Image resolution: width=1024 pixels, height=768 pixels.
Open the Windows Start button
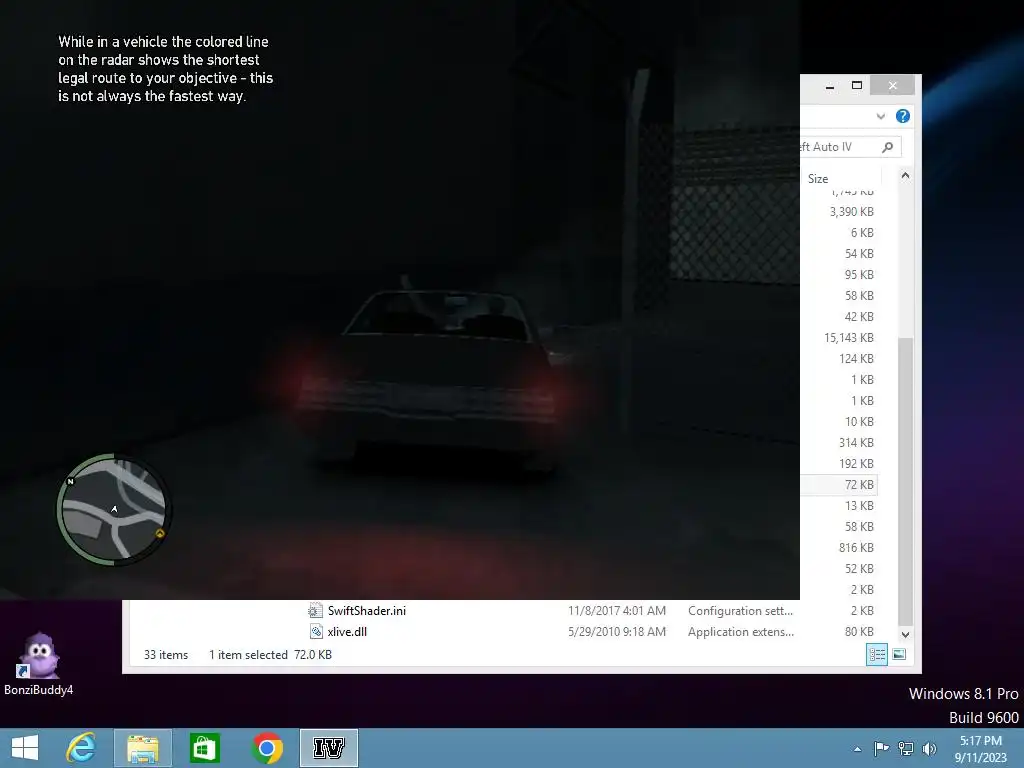25,748
